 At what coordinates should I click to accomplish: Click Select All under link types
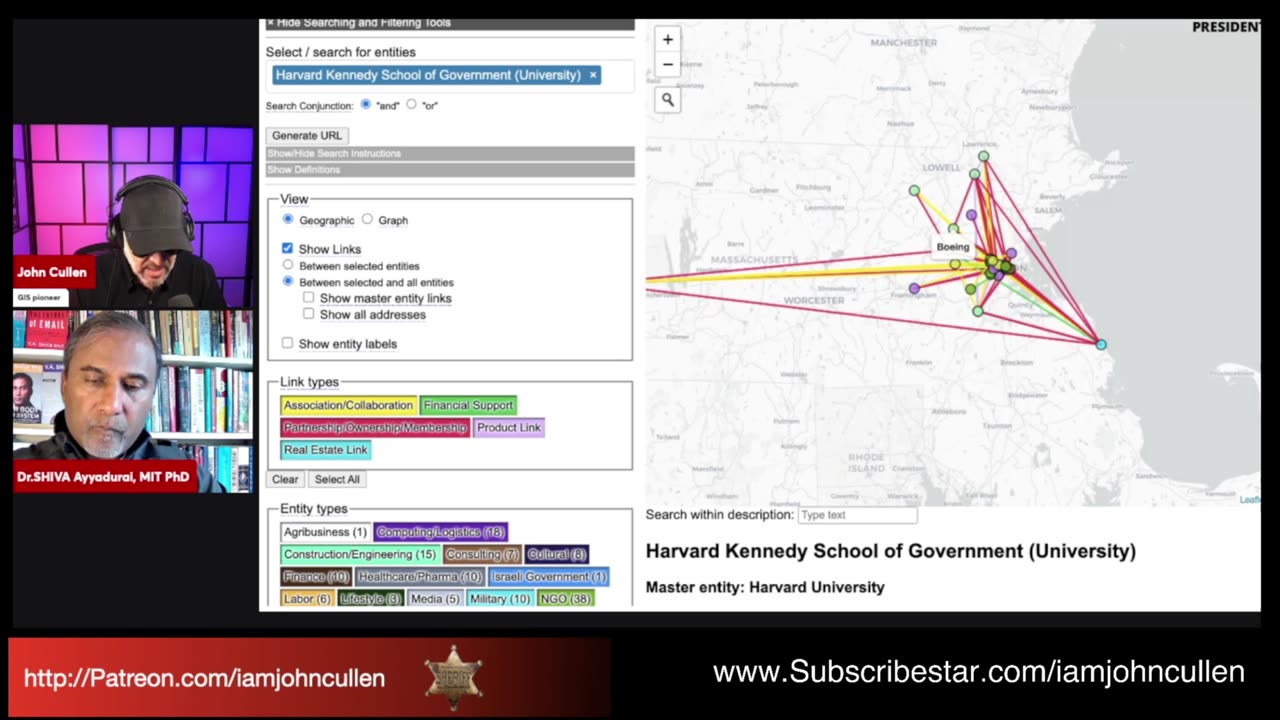[x=337, y=479]
